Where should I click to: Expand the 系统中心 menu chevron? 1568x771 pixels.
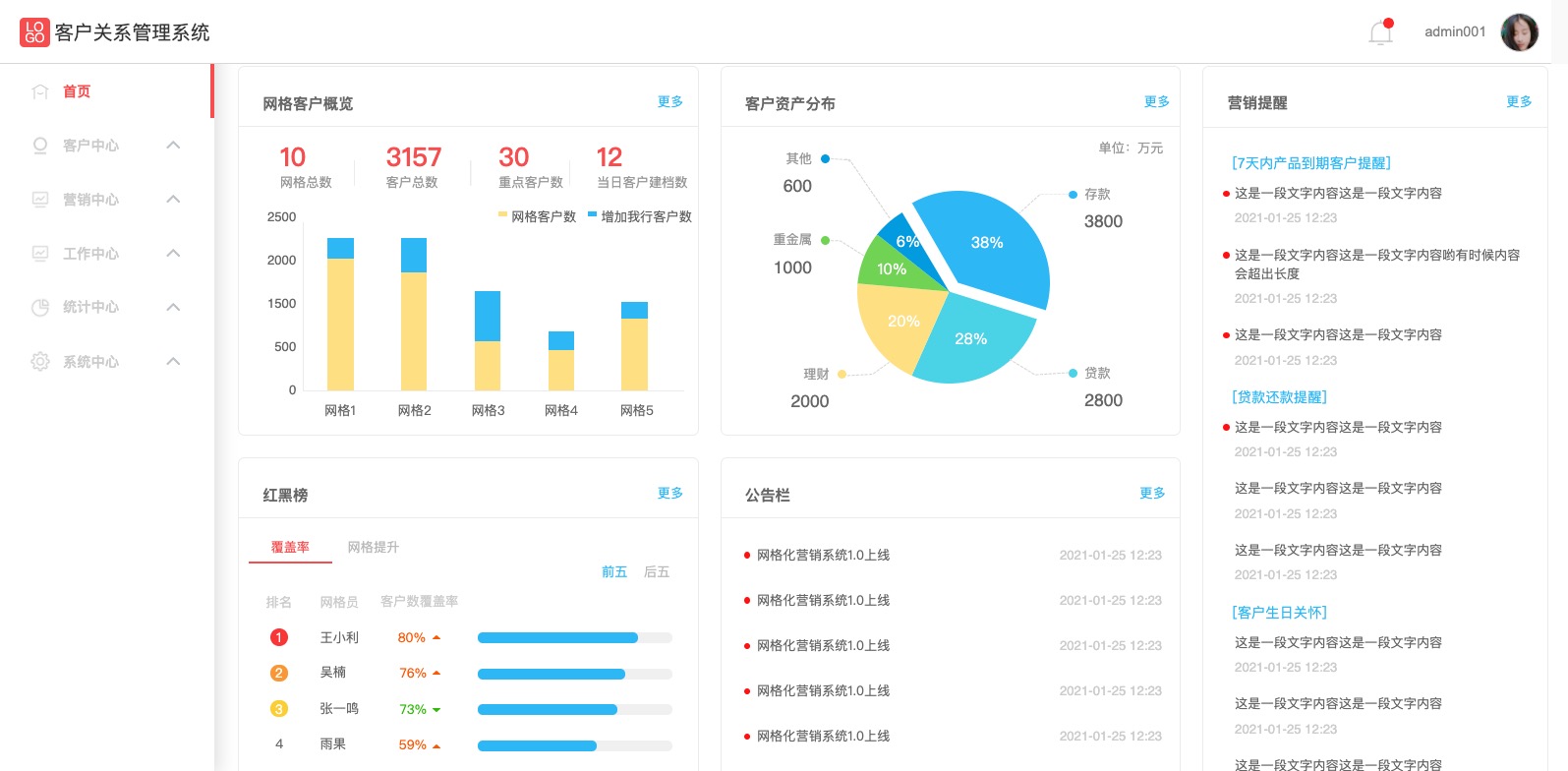(x=173, y=362)
